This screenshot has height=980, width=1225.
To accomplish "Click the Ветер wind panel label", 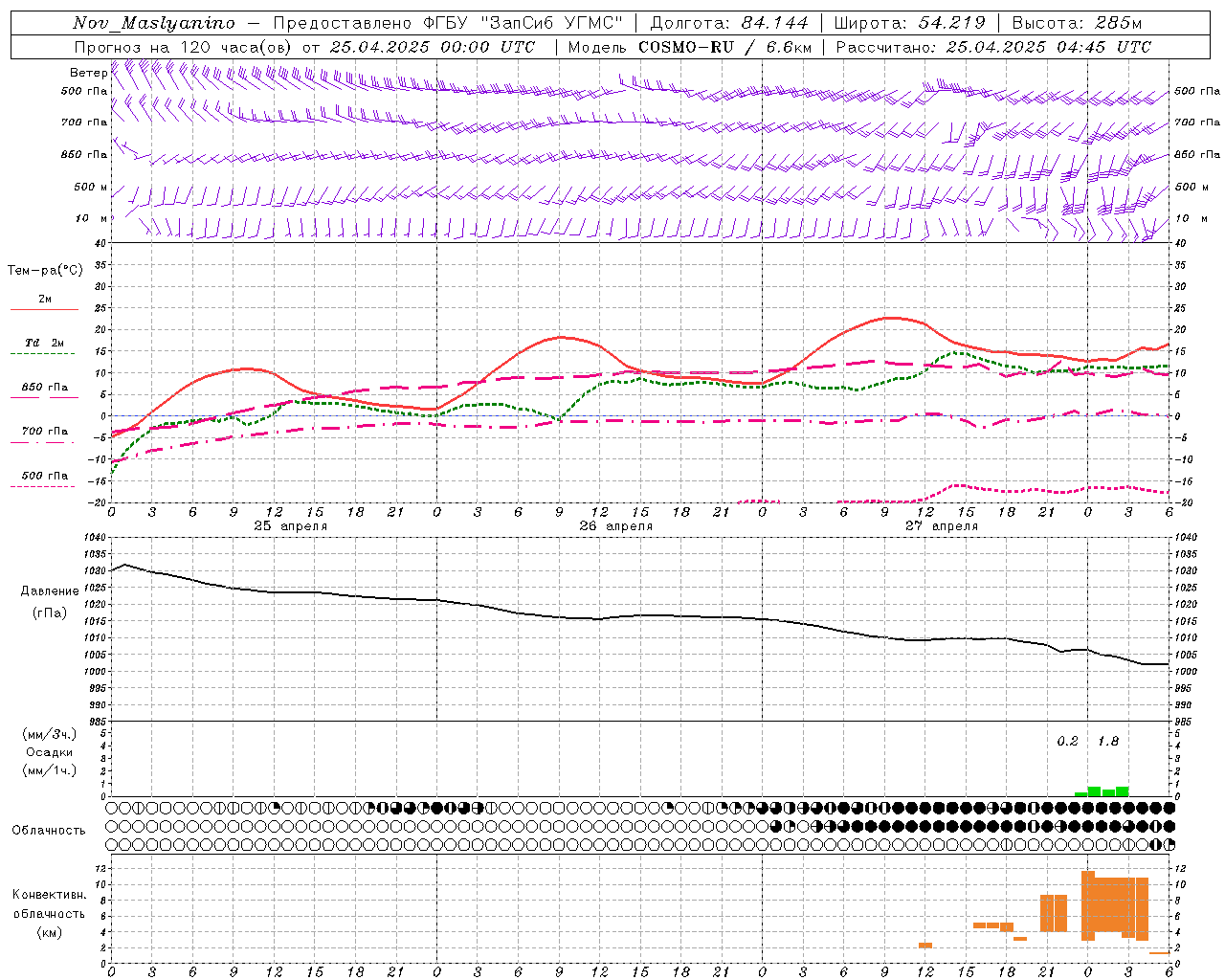I will pyautogui.click(x=88, y=73).
